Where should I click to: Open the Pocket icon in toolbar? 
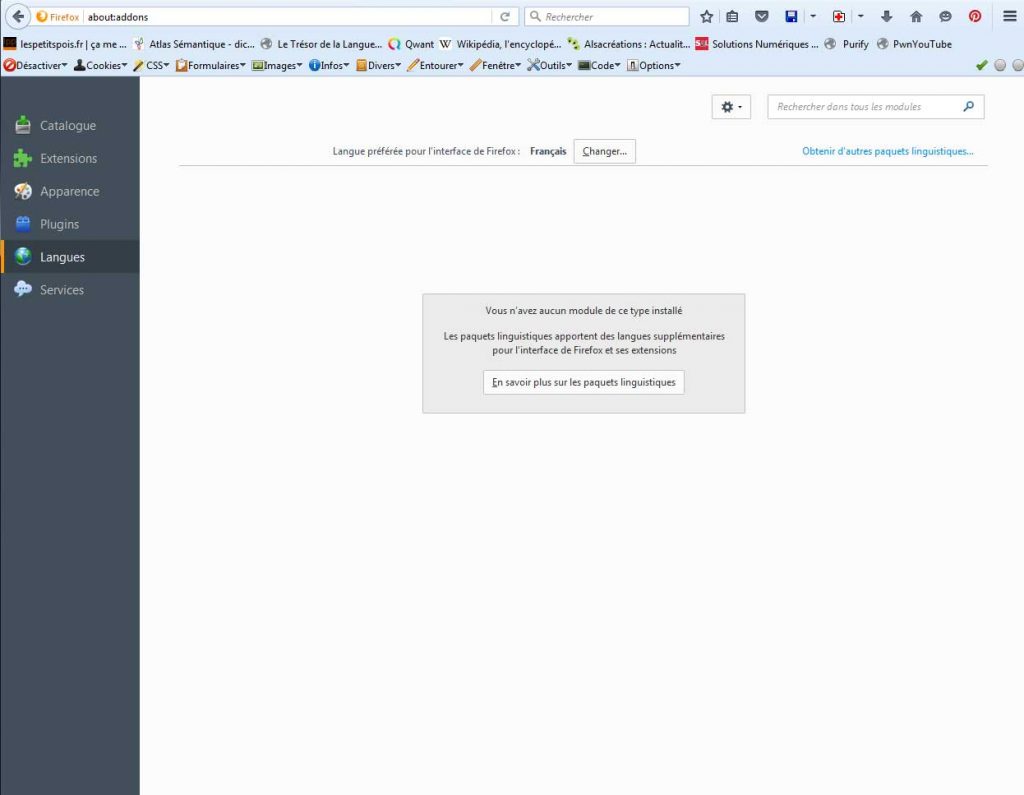761,17
